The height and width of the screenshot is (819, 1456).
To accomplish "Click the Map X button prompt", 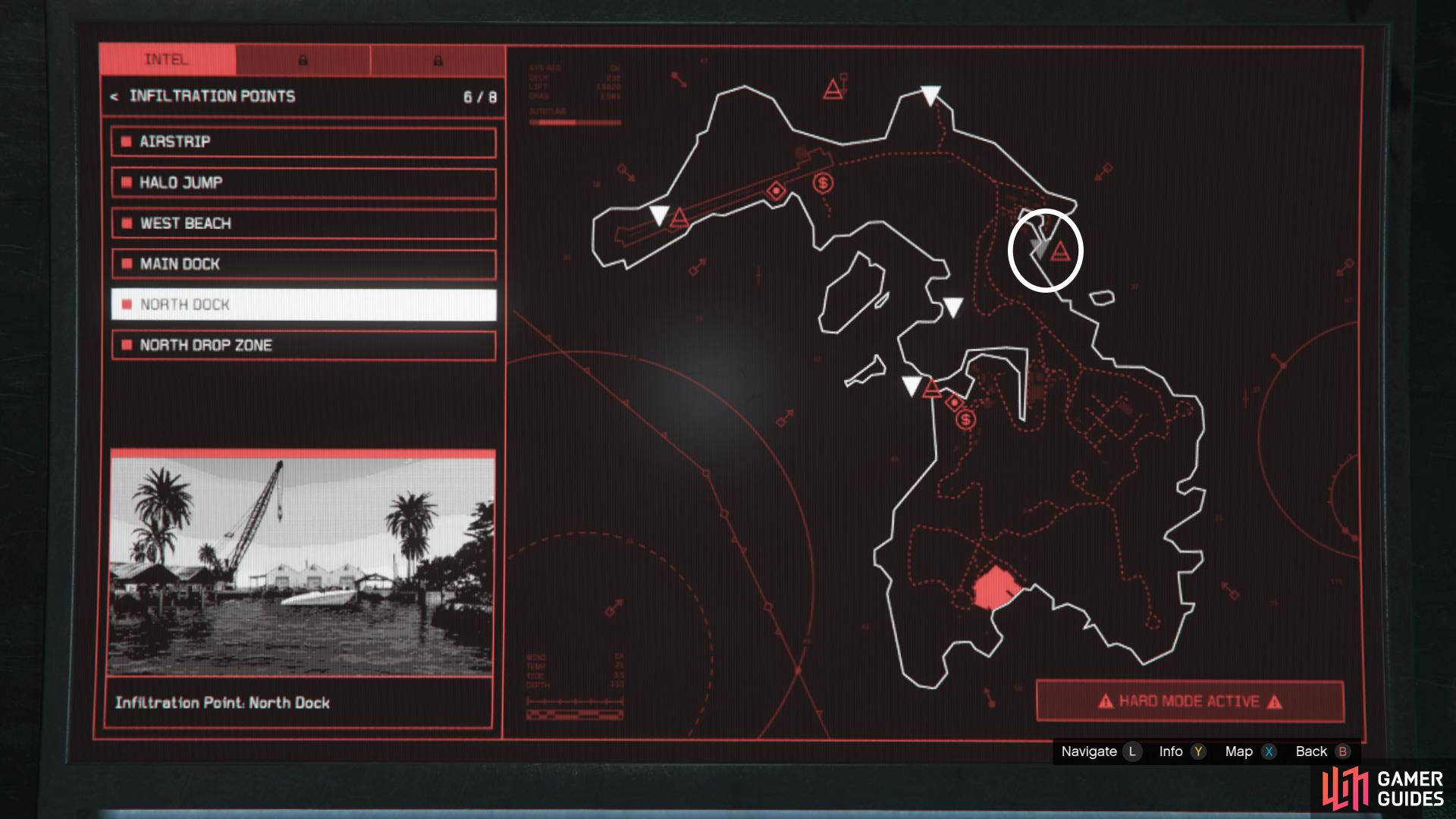I will point(1250,752).
